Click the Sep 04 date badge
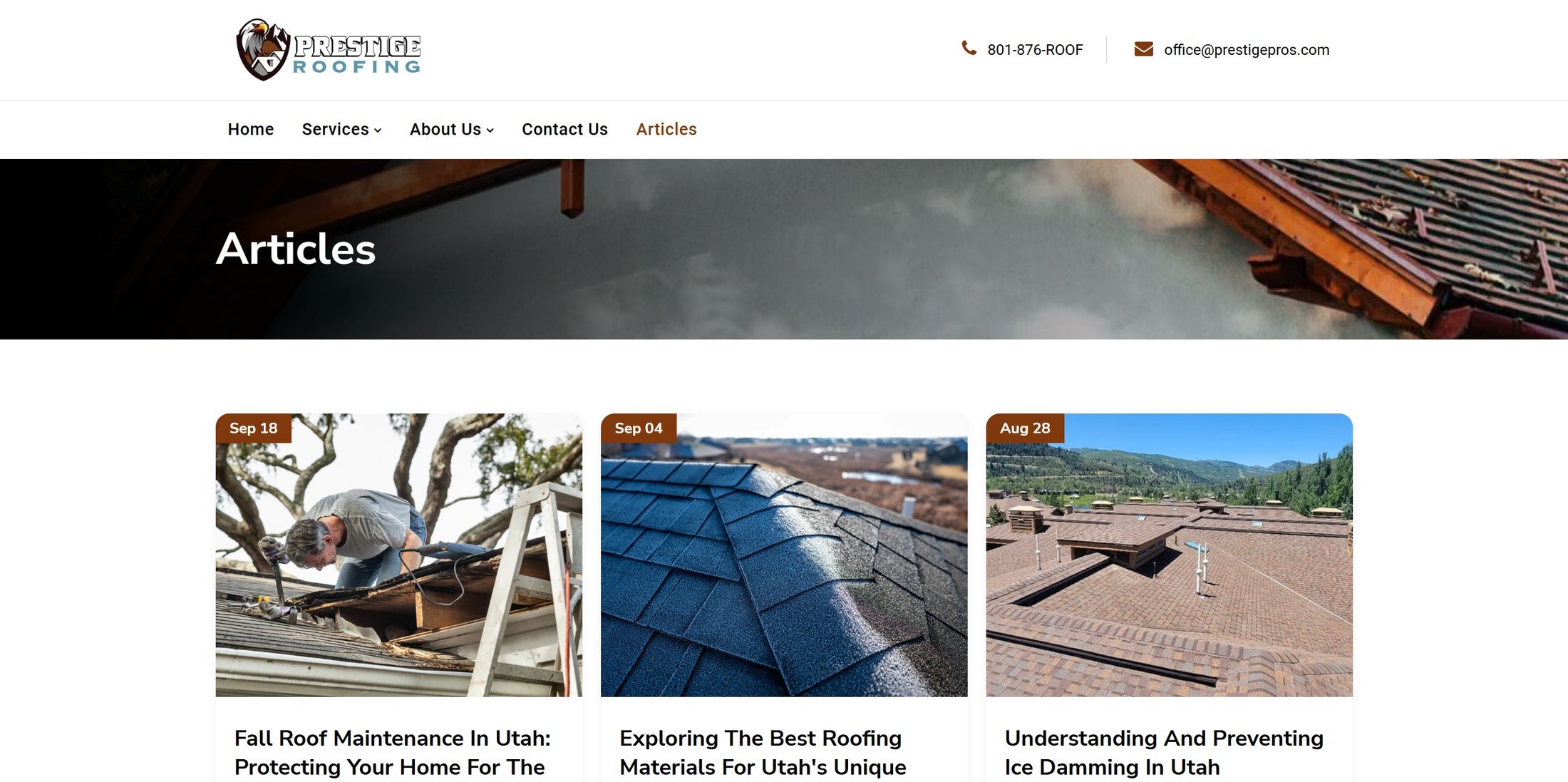This screenshot has height=782, width=1568. (639, 428)
